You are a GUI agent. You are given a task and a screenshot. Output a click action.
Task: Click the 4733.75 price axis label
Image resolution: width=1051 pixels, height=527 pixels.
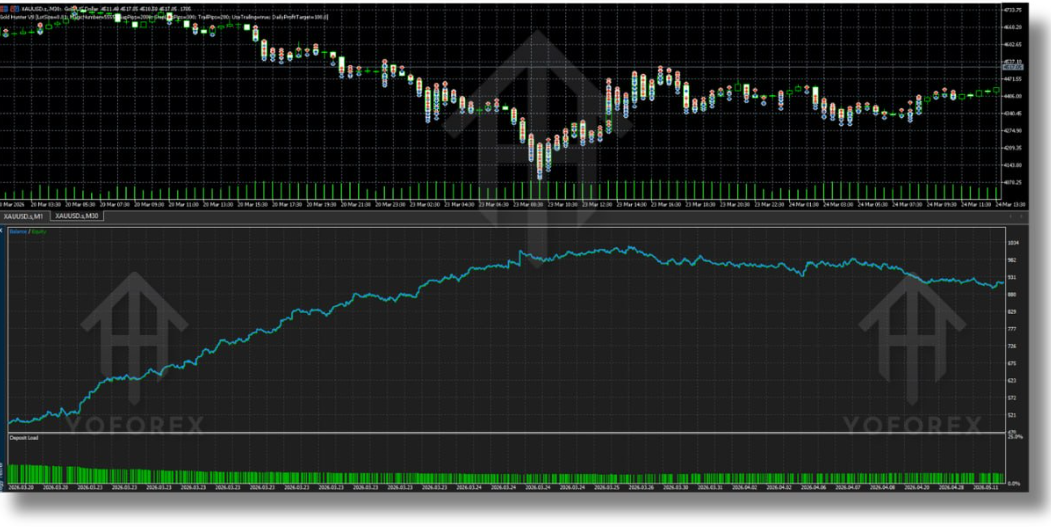1013,9
